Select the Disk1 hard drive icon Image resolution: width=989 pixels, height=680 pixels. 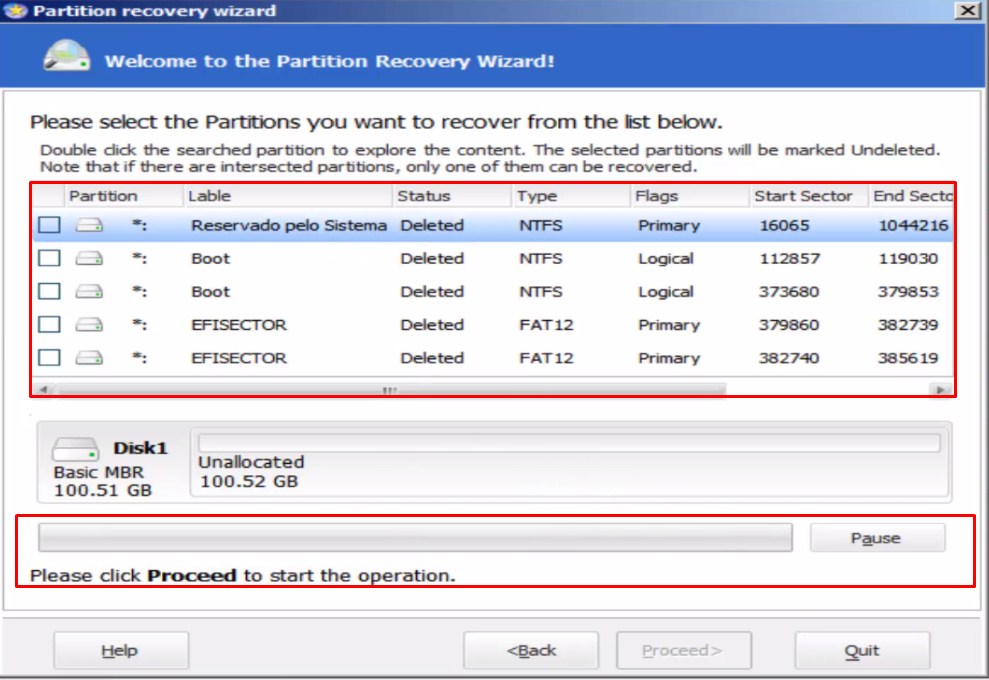pos(75,449)
